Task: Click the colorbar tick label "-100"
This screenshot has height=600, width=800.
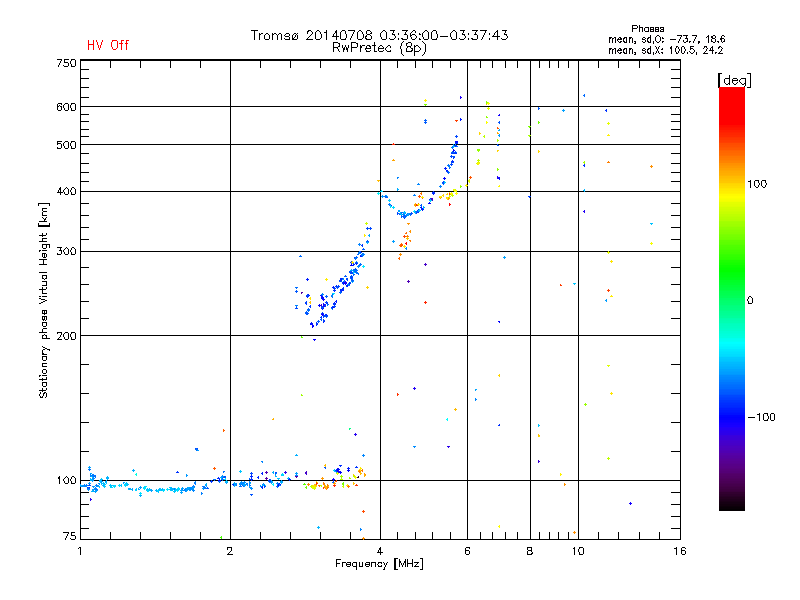Action: [761, 417]
